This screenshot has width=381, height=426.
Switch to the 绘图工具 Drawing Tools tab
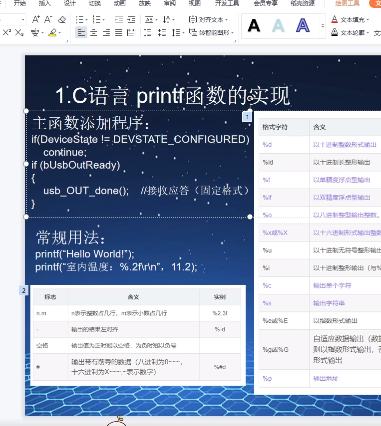pos(347,3)
